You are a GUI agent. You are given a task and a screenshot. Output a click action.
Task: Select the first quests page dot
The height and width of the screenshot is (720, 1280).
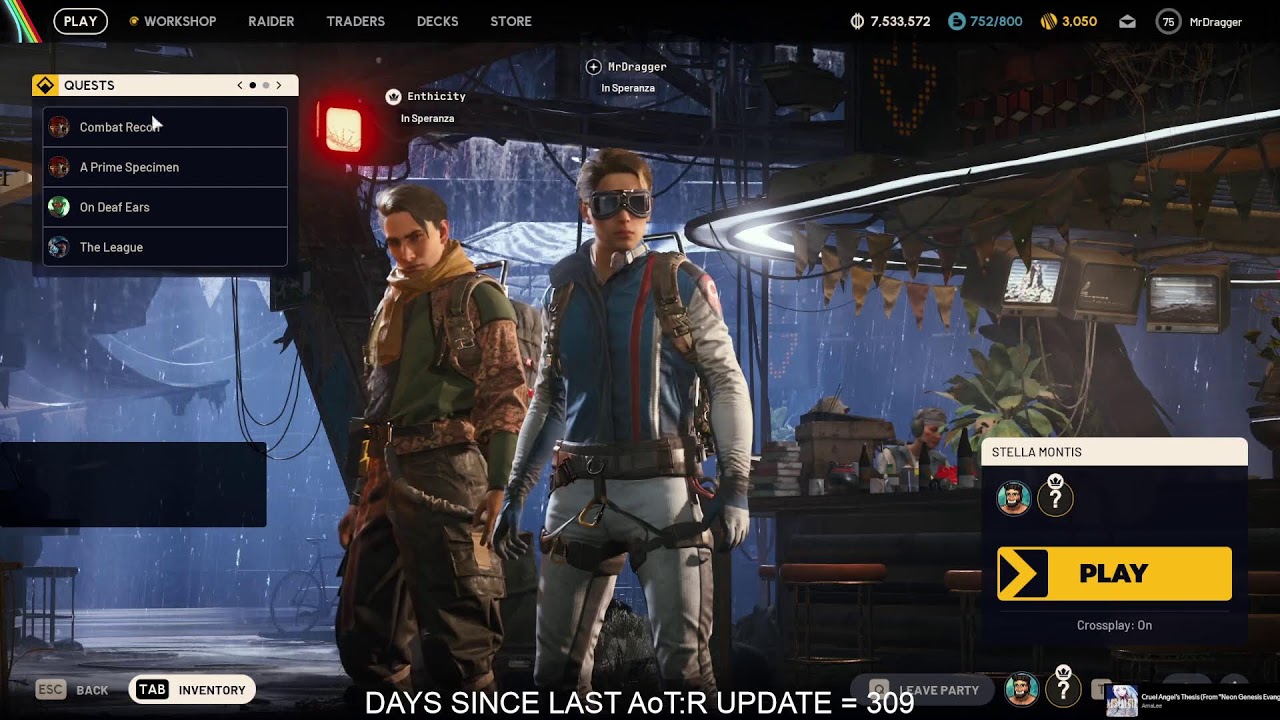tap(253, 86)
